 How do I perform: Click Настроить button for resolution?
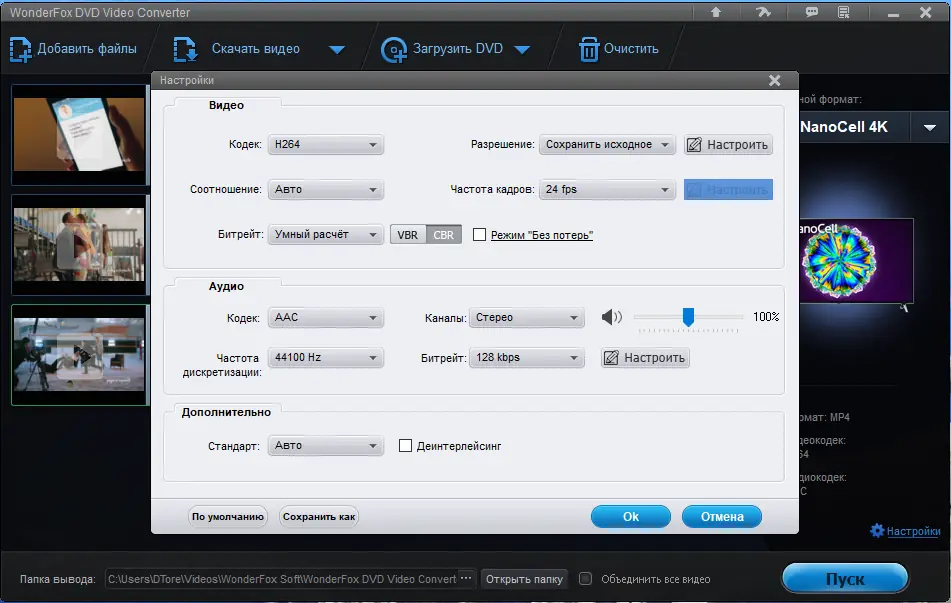click(x=728, y=144)
